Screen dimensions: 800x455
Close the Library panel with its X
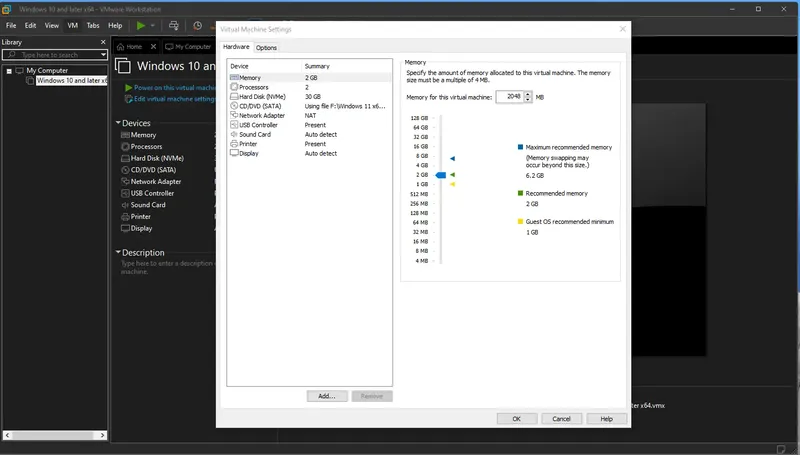[103, 42]
